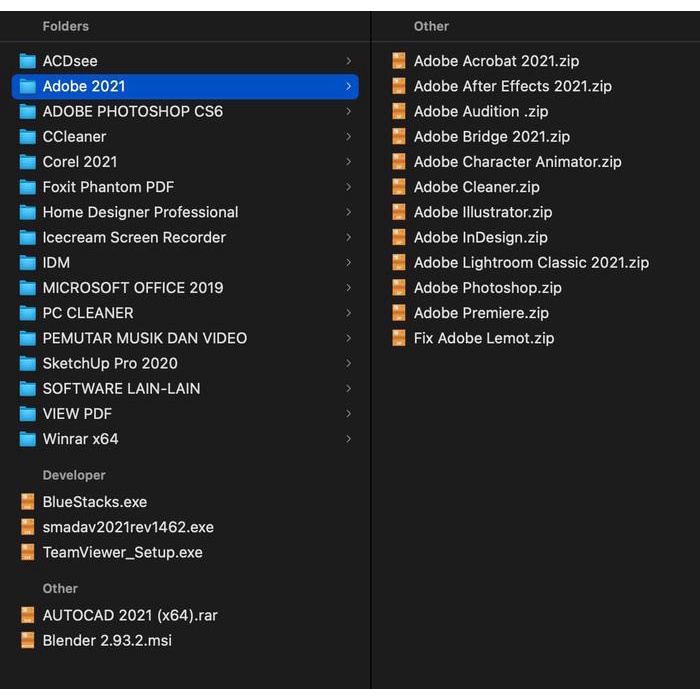
Task: Click the TeamViewer_Setup.exe file icon
Action: [28, 553]
